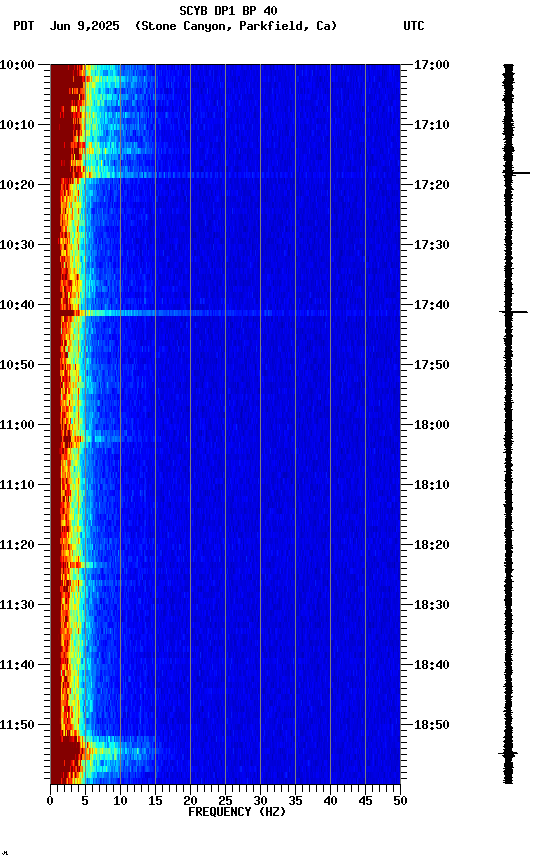The height and width of the screenshot is (864, 552).
Task: Click the 11:20 PDT time label
Action: [x=17, y=545]
